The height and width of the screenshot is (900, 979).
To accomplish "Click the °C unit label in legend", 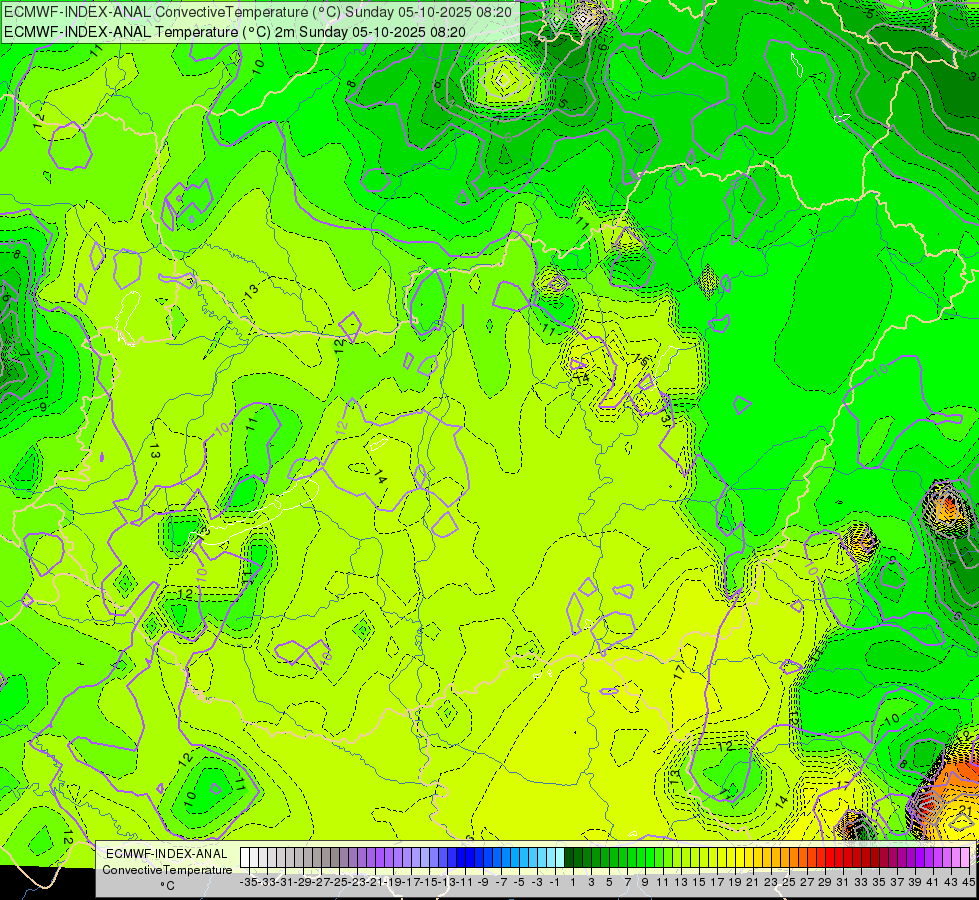I will pyautogui.click(x=167, y=886).
